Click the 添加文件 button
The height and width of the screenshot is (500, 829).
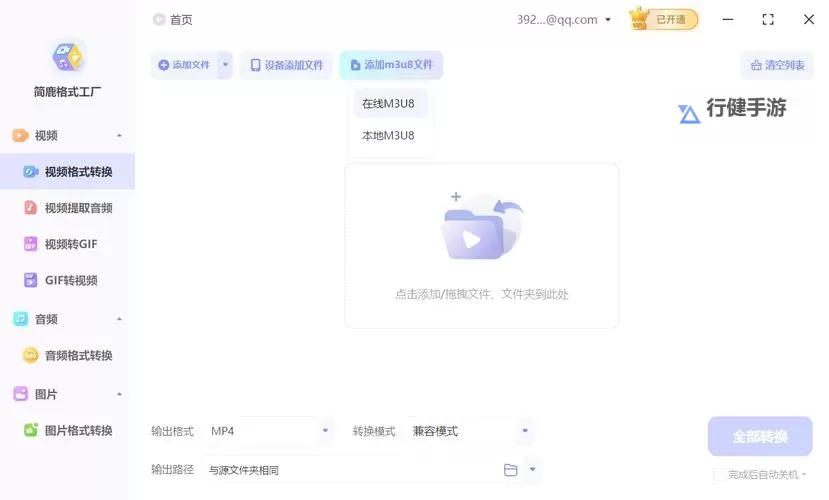(185, 65)
